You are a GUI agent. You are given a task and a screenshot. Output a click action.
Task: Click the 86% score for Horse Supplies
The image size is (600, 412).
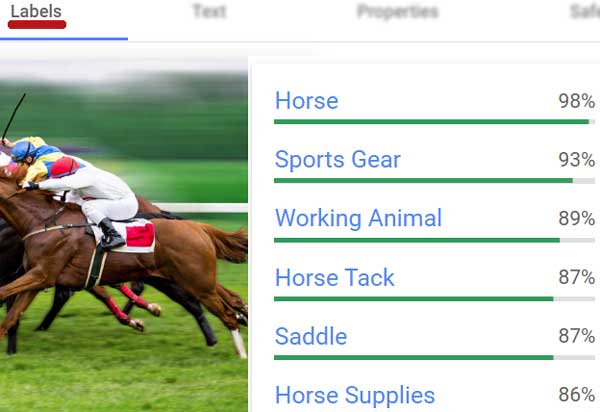click(576, 394)
